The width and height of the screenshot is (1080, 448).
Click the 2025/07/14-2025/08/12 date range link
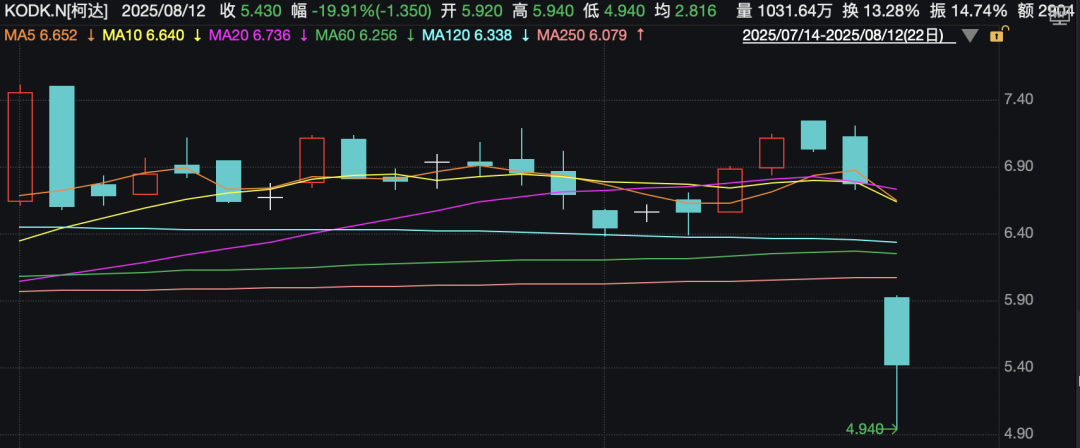pyautogui.click(x=843, y=36)
